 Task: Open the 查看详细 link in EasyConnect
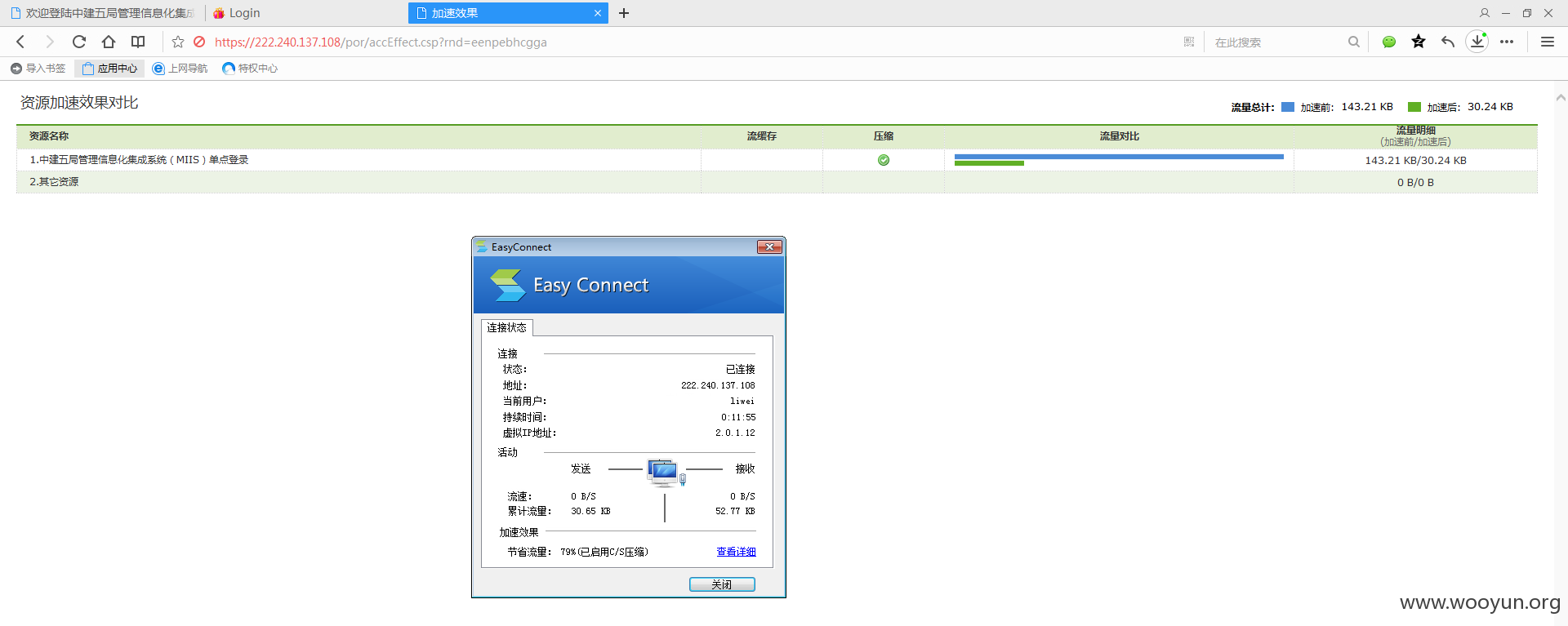pyautogui.click(x=736, y=552)
